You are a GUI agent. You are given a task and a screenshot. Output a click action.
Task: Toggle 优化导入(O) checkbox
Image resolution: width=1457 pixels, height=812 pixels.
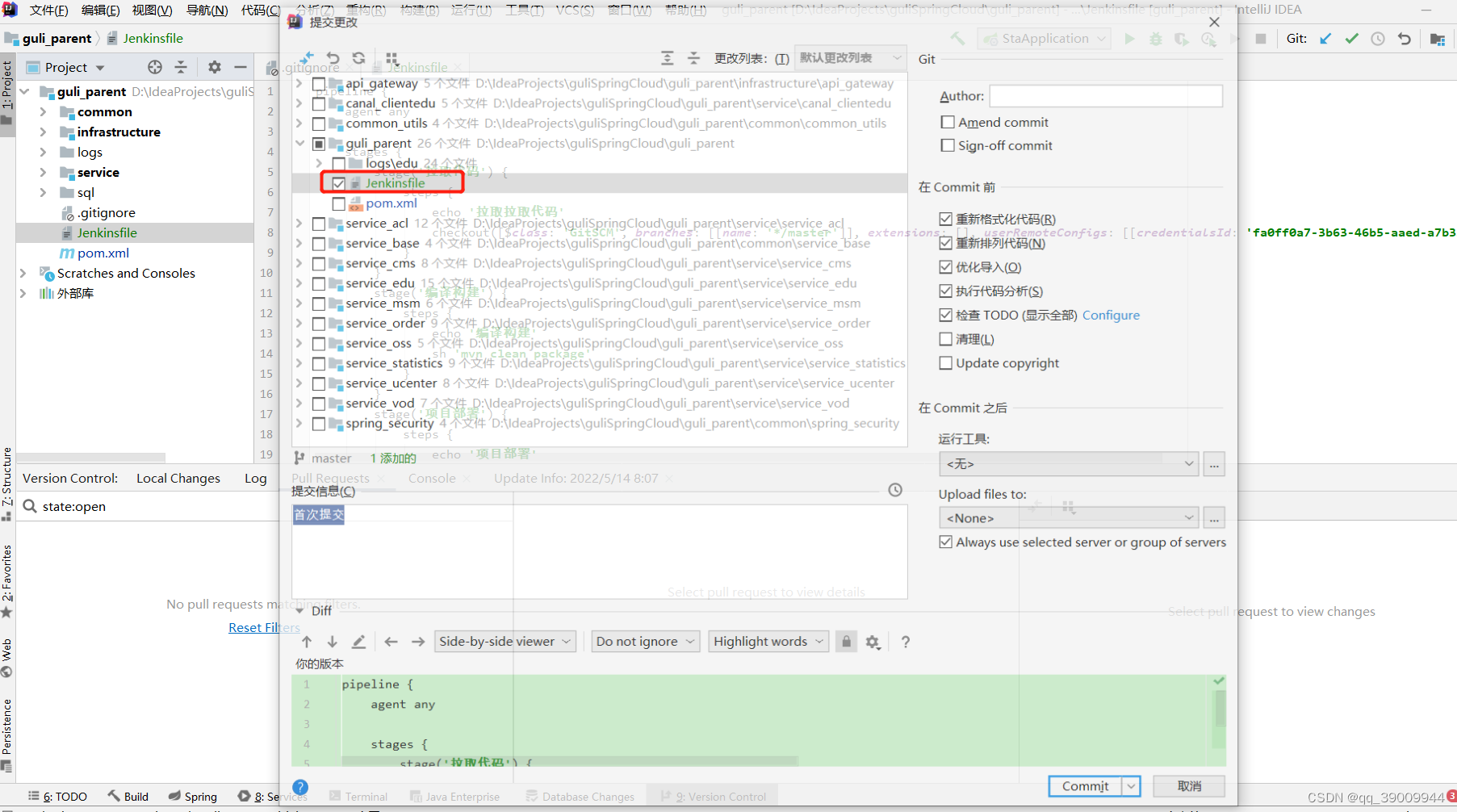click(946, 267)
